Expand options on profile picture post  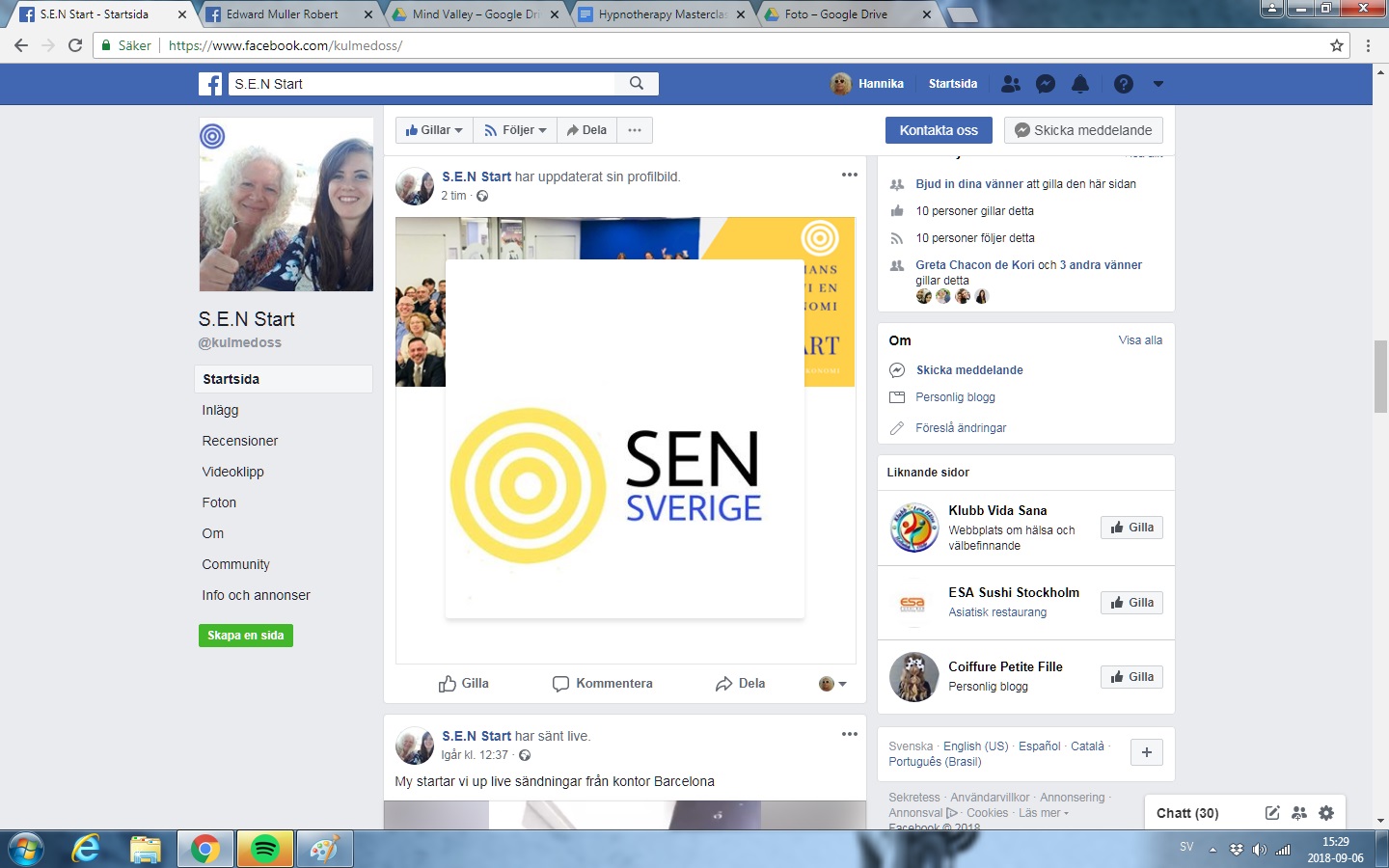click(849, 175)
